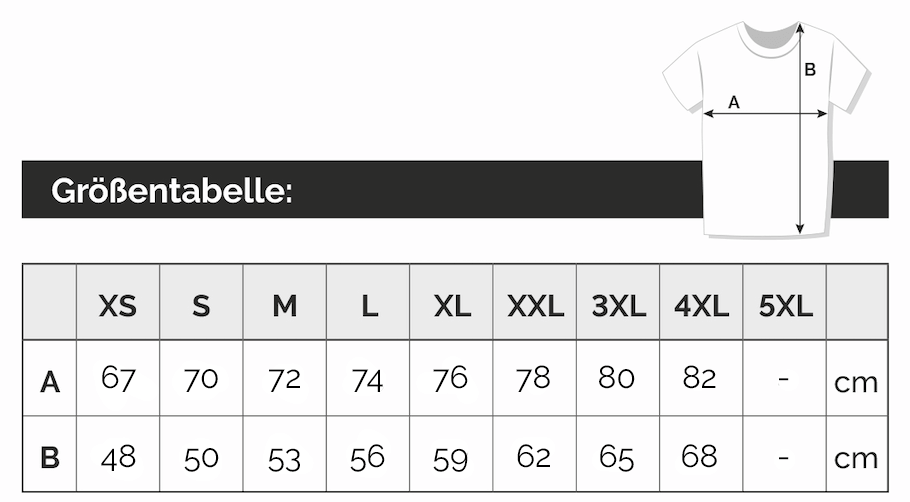Select the 3XL column header
The width and height of the screenshot is (910, 502).
618,305
